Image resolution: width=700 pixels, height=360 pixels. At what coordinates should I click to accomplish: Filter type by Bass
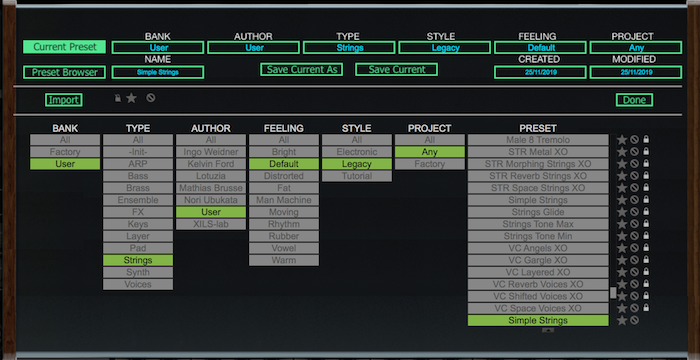pyautogui.click(x=138, y=176)
